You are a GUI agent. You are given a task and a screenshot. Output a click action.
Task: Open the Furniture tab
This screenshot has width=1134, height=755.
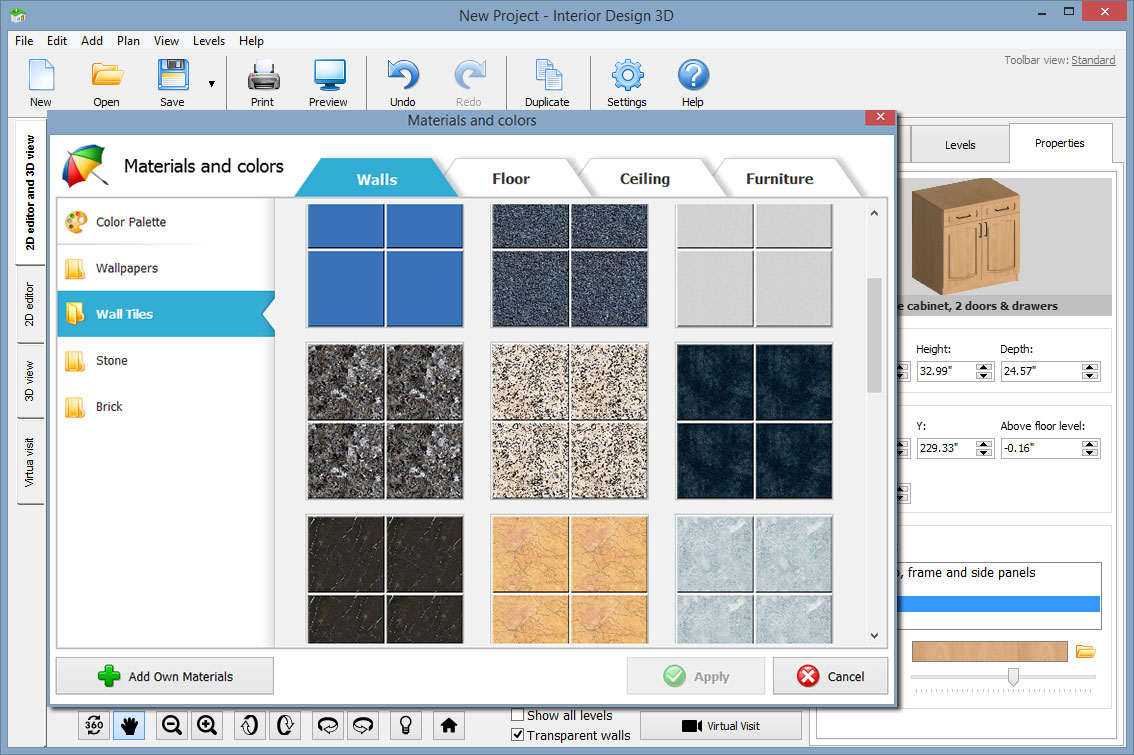click(x=779, y=178)
